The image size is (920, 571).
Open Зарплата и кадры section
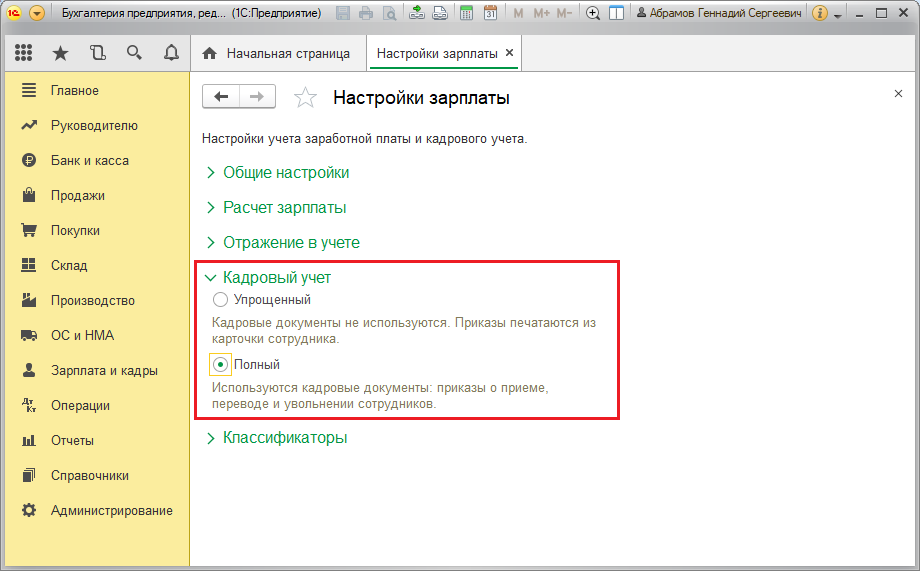97,370
